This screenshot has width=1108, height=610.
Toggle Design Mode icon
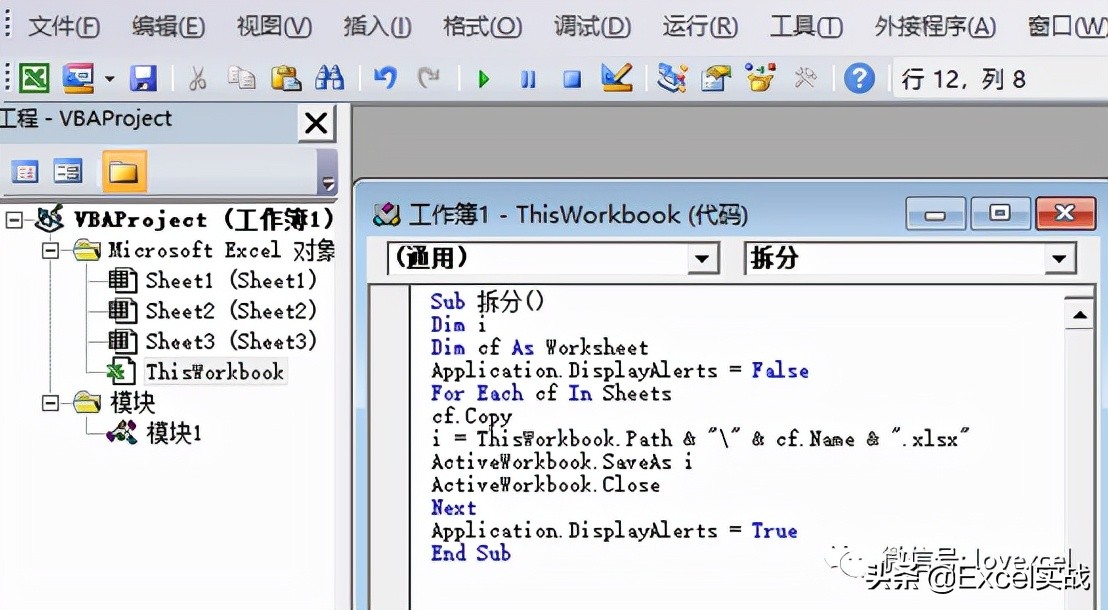pyautogui.click(x=616, y=77)
